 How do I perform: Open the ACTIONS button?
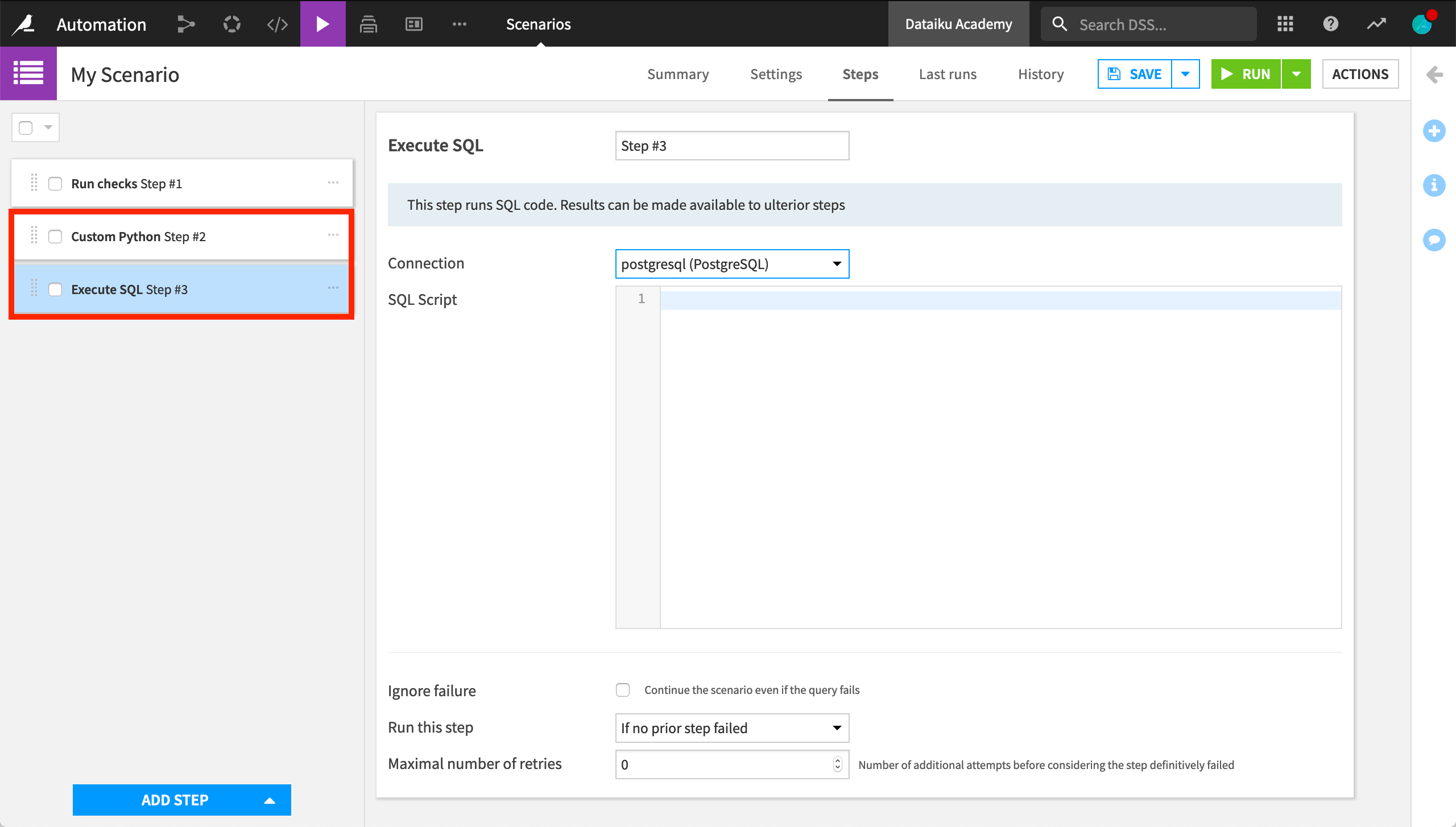click(x=1360, y=74)
